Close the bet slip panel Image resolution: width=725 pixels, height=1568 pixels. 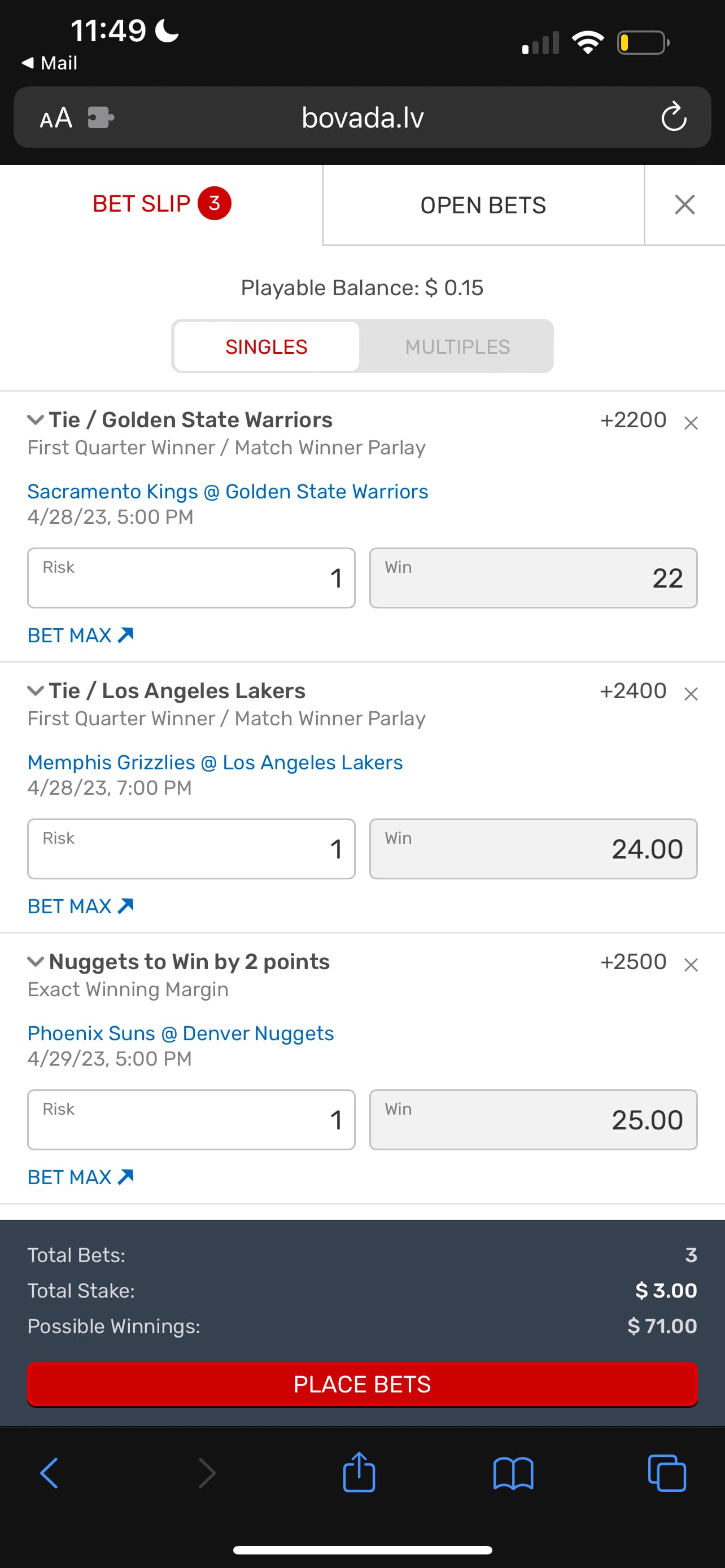685,204
